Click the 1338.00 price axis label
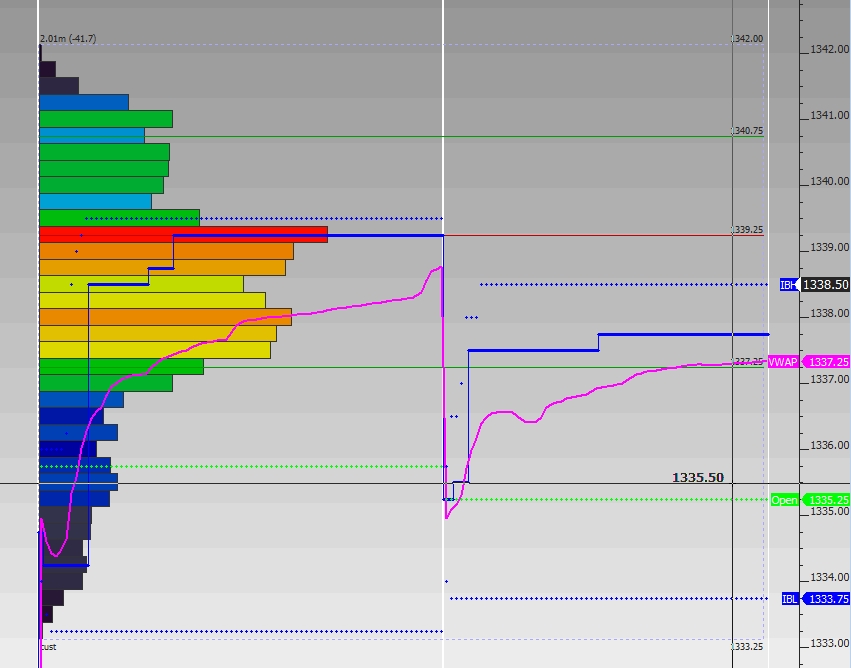 829,313
